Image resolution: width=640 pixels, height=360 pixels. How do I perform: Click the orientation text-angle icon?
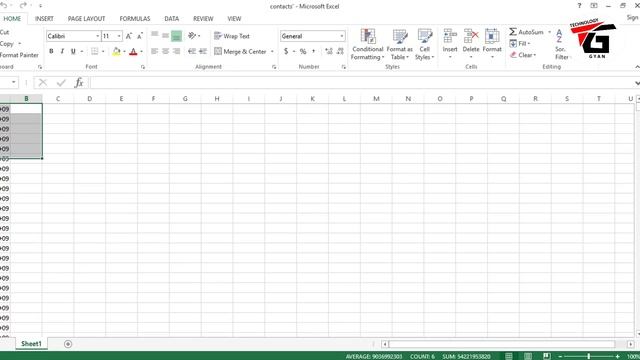coord(192,36)
